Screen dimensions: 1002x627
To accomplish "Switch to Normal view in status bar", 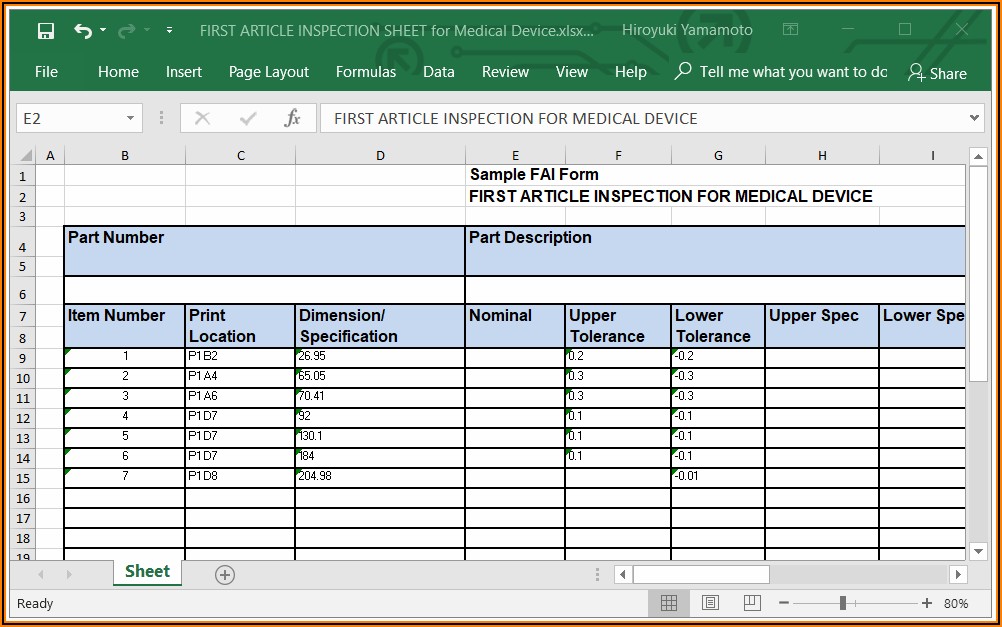I will click(669, 603).
